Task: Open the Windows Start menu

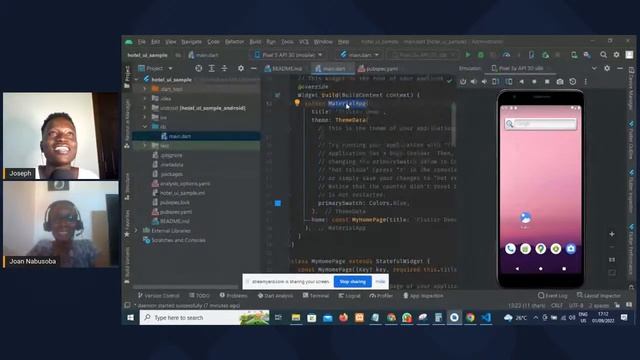Action: coord(131,318)
